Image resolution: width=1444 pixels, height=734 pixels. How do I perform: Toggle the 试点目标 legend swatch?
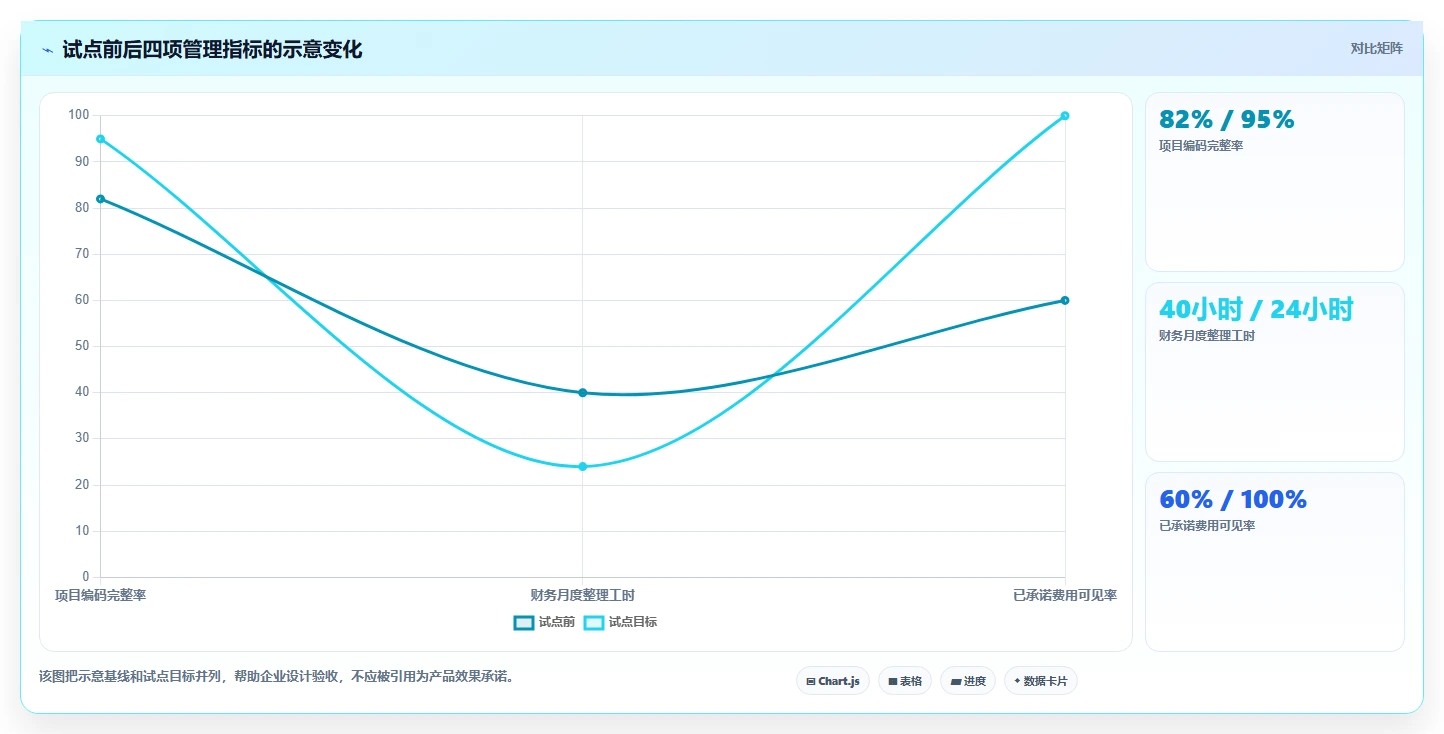tap(594, 622)
